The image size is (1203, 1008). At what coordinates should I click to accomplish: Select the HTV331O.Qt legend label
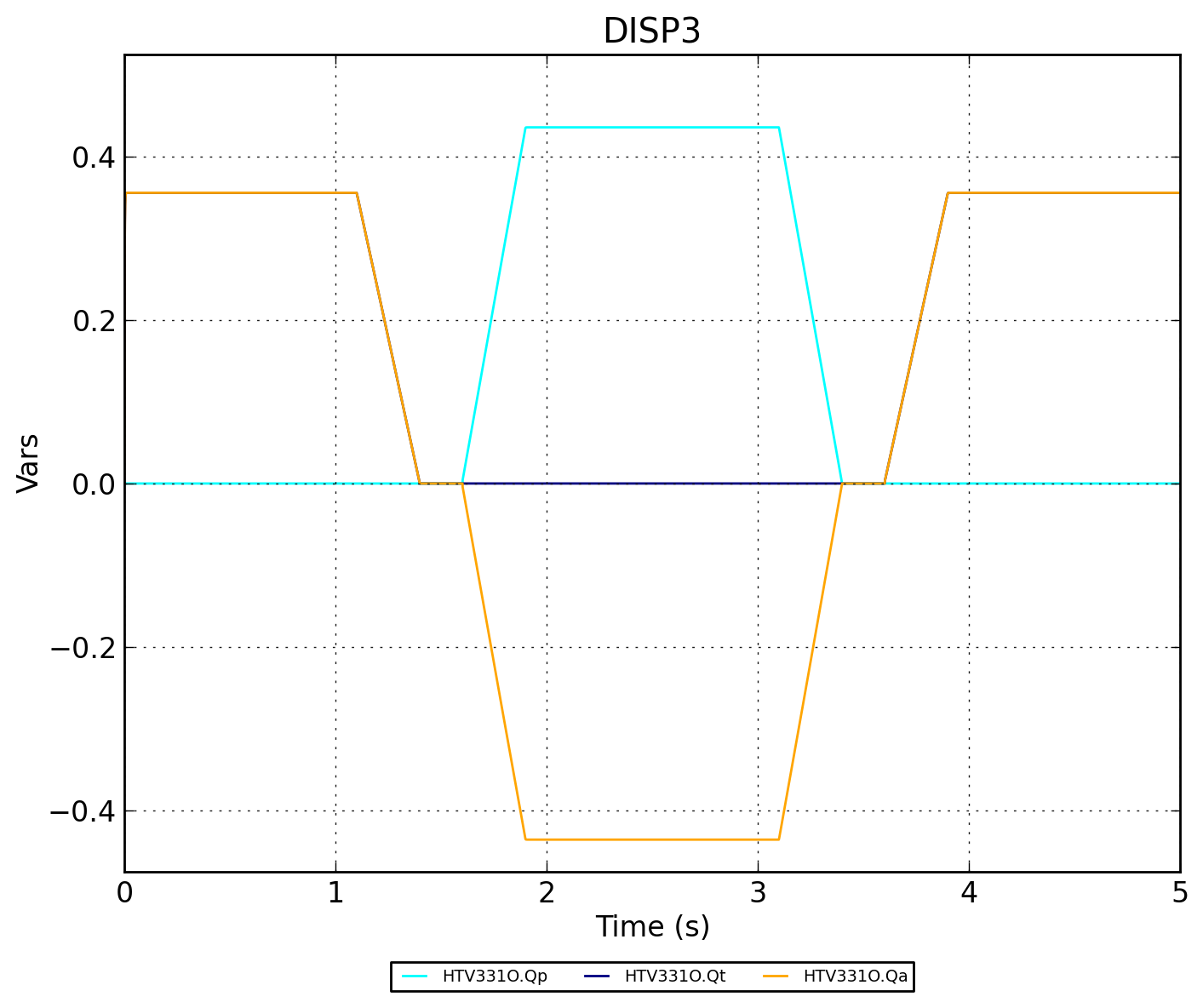pyautogui.click(x=674, y=976)
